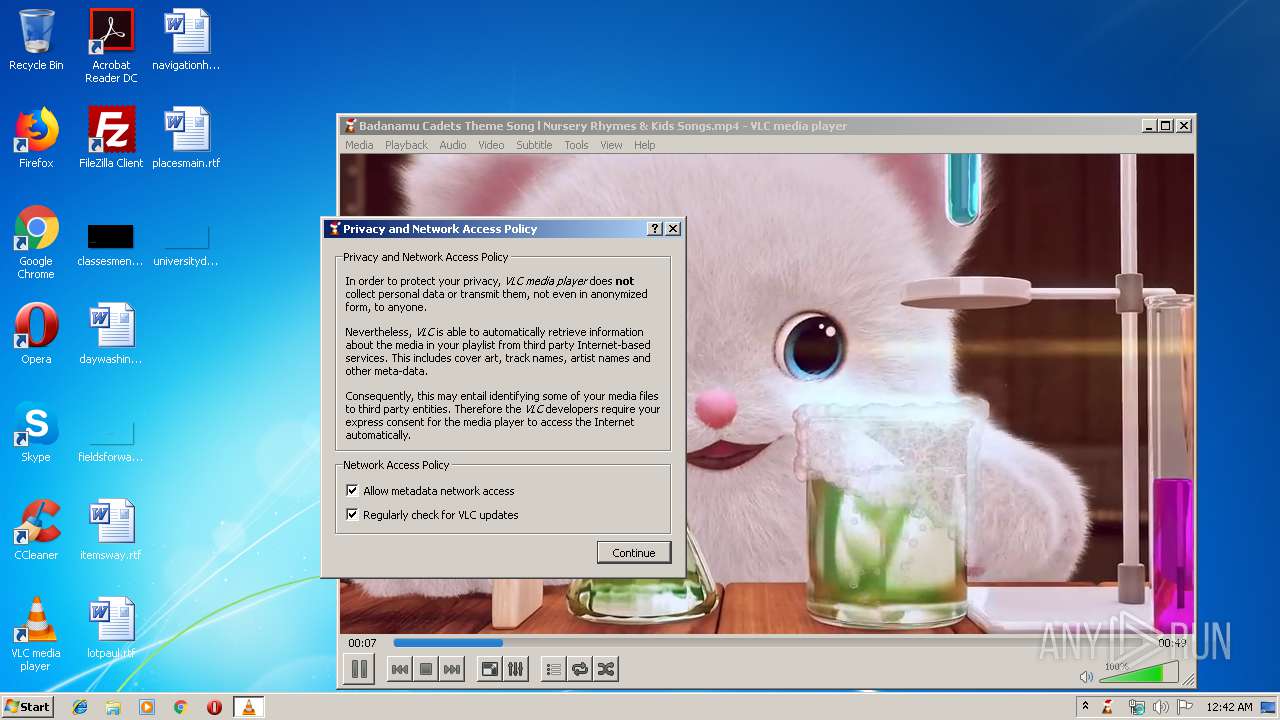
Task: Toggle fullscreen video button
Action: tap(490, 669)
